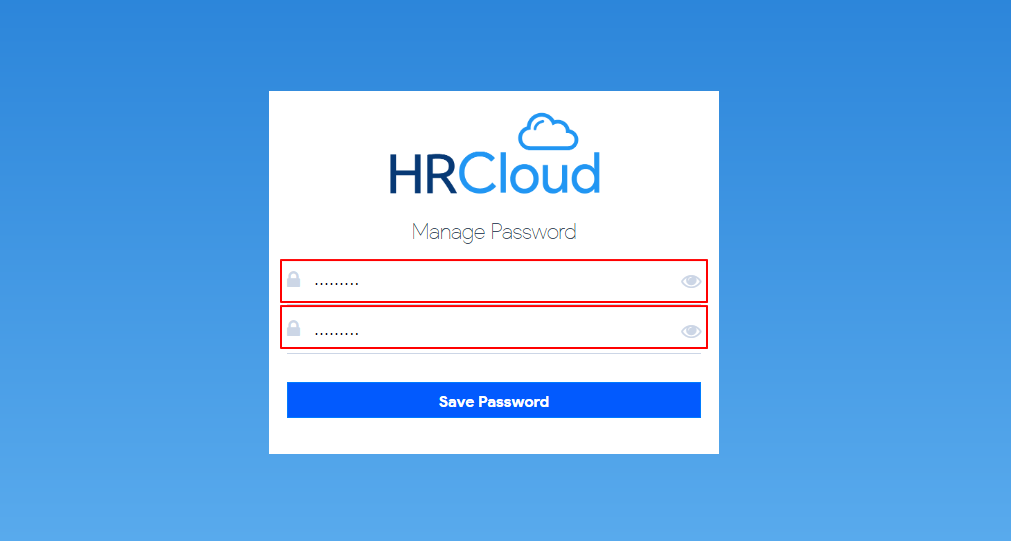Click blue background left of the card
The width and height of the screenshot is (1011, 541).
134,271
